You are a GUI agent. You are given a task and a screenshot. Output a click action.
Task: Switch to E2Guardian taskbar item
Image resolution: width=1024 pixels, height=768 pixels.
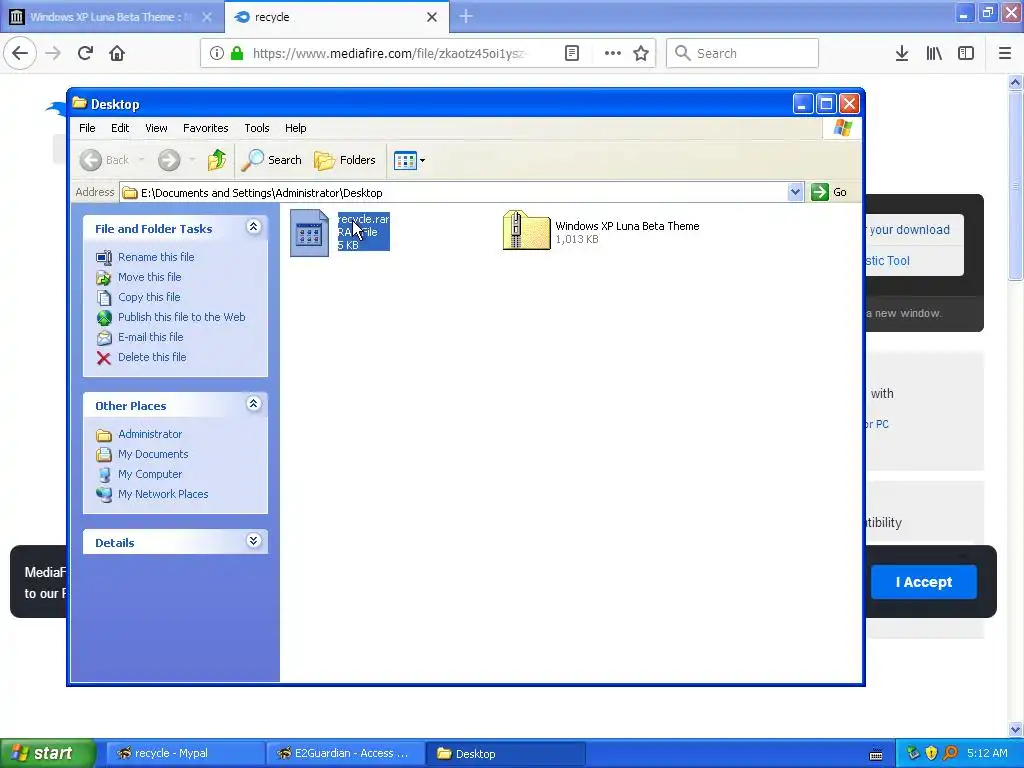click(345, 754)
